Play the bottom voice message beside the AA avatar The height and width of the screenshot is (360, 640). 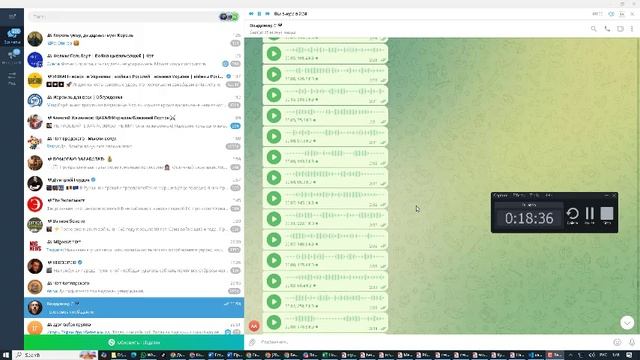(x=274, y=322)
